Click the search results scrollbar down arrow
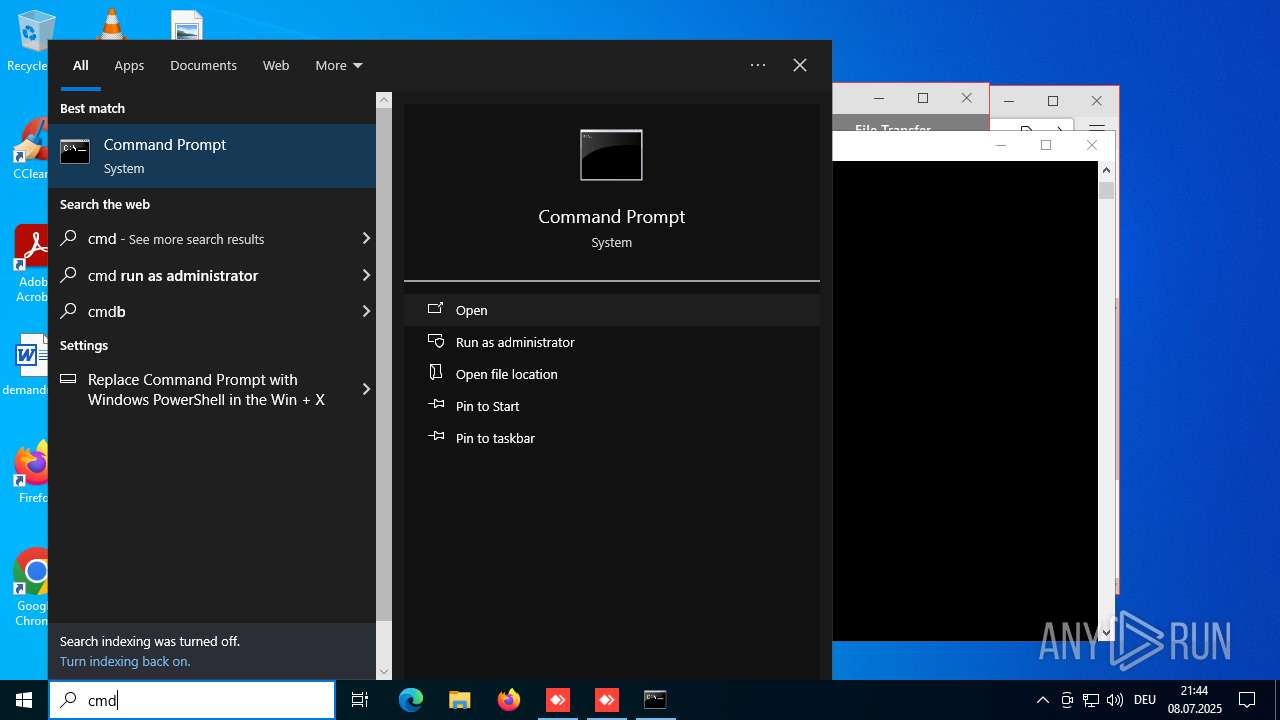This screenshot has width=1280, height=720. click(384, 672)
